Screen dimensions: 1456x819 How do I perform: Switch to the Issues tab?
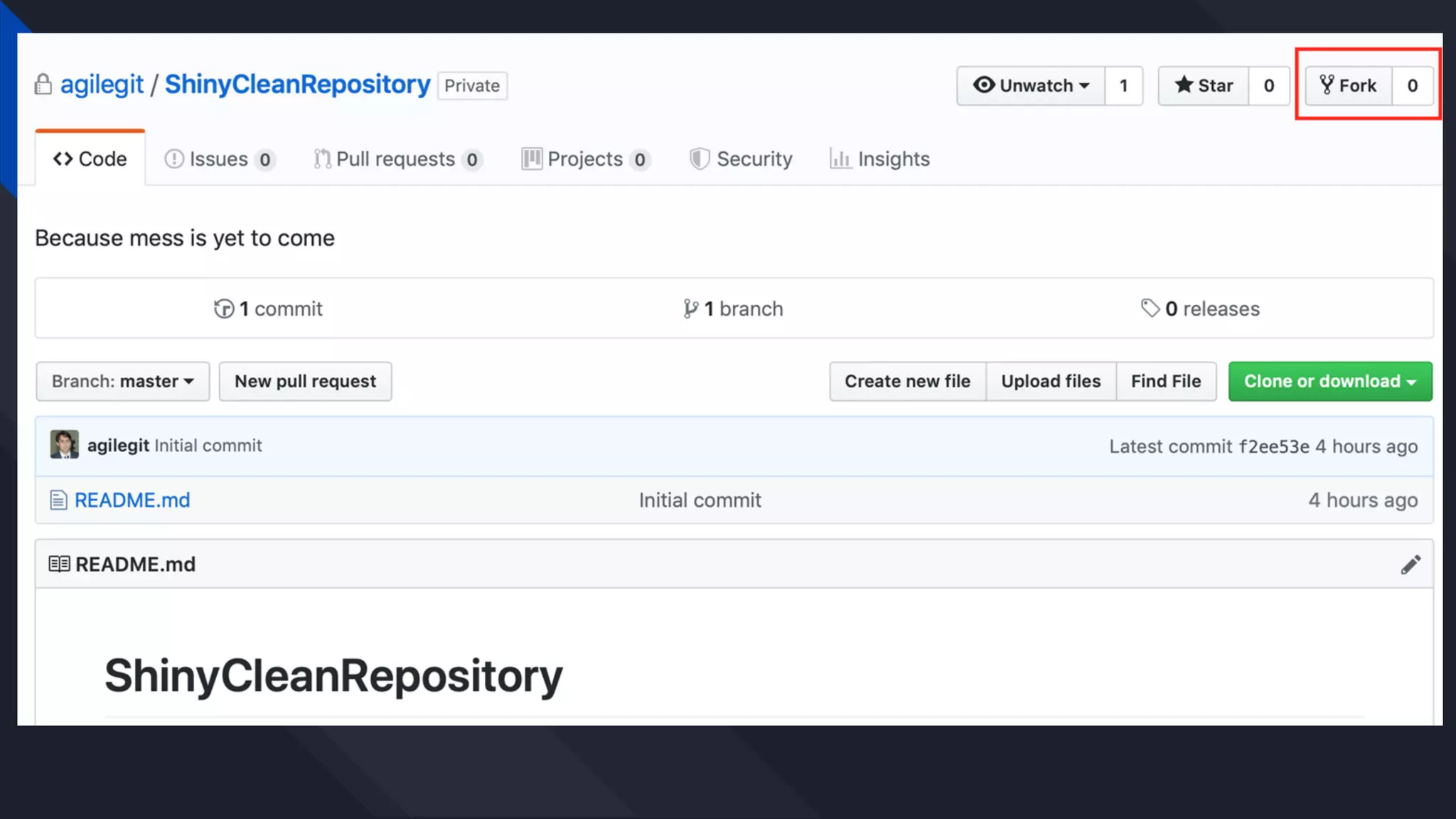[x=218, y=159]
